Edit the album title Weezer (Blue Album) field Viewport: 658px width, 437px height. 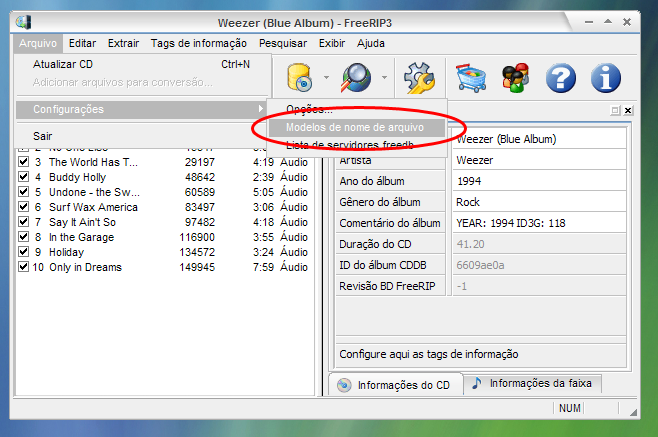[x=539, y=139]
